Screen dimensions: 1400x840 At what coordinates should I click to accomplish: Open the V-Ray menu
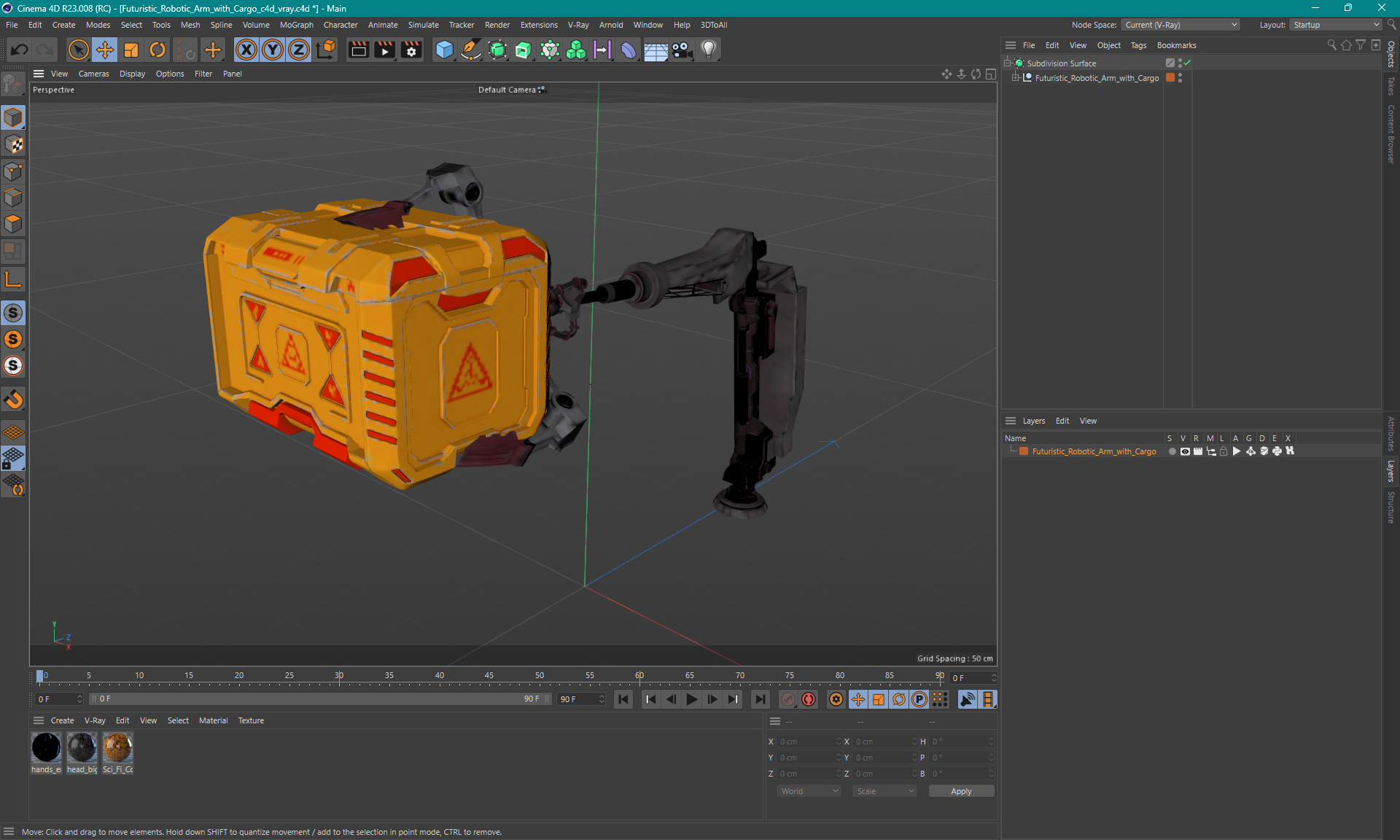pyautogui.click(x=578, y=25)
